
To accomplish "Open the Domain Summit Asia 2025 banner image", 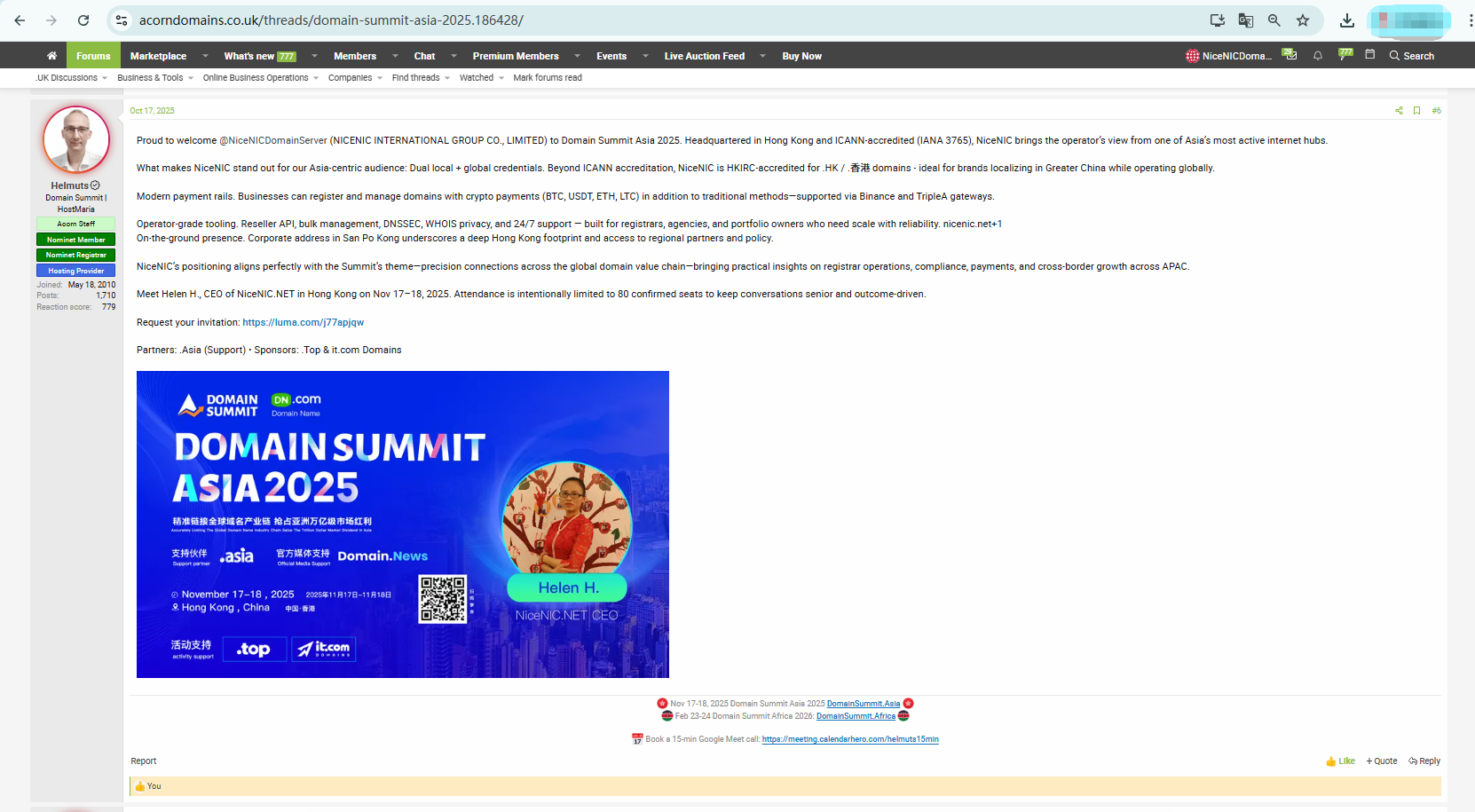I will click(x=402, y=524).
